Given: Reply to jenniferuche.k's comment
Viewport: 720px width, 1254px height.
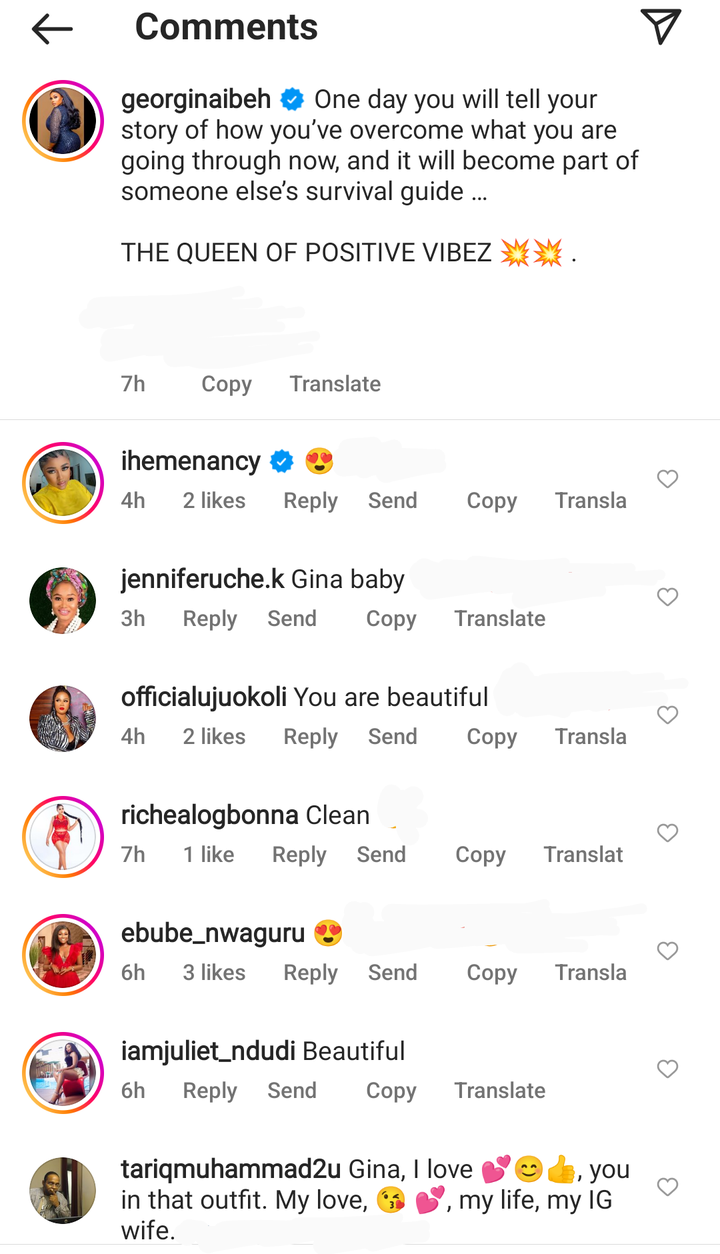Looking at the screenshot, I should 209,619.
